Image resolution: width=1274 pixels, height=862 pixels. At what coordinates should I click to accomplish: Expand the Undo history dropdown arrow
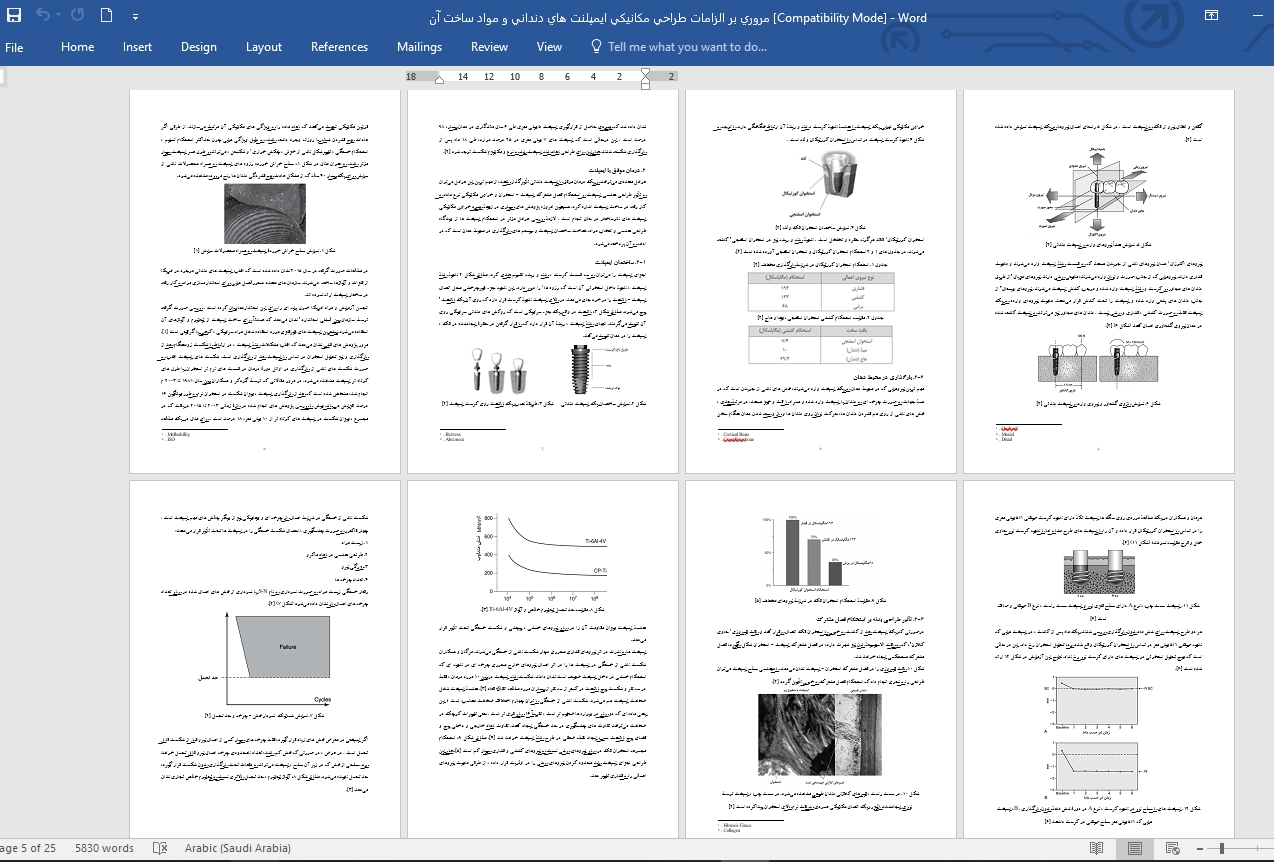(58, 16)
